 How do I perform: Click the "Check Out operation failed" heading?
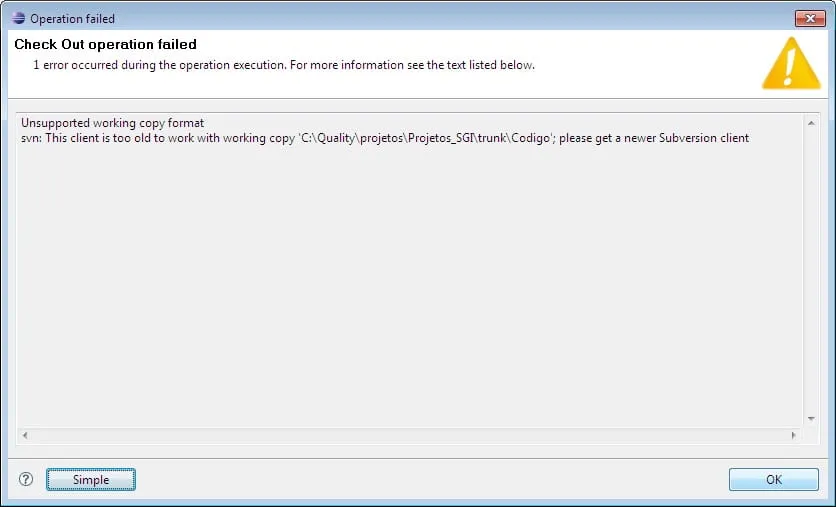105,45
